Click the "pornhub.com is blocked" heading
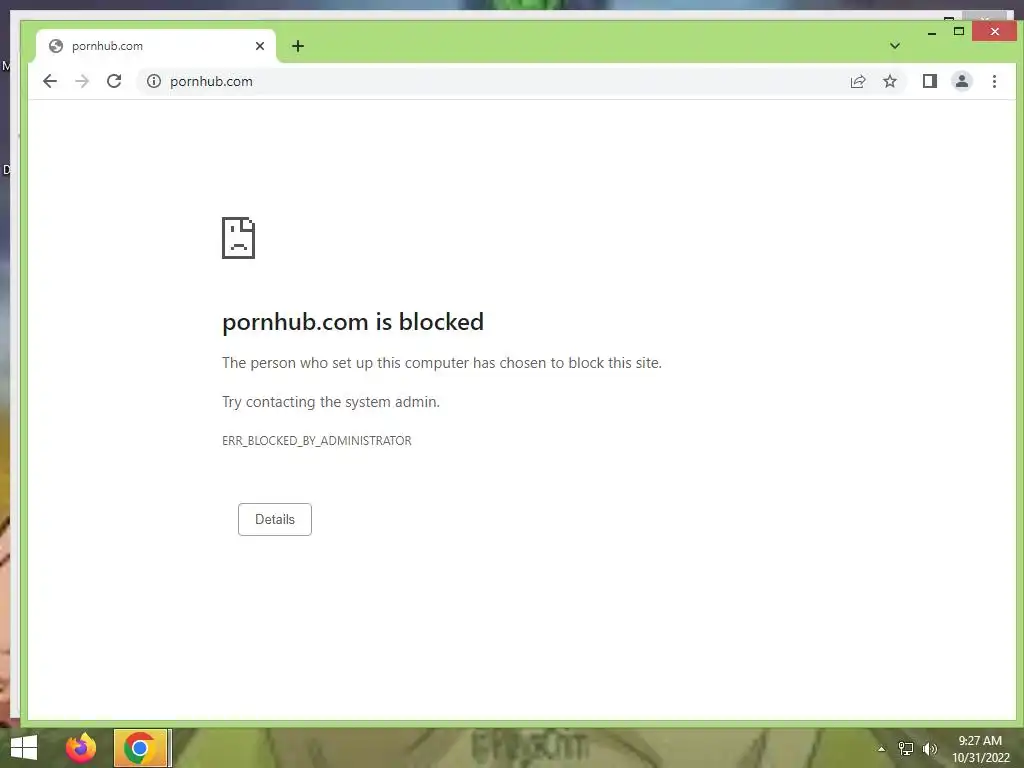 pos(353,322)
